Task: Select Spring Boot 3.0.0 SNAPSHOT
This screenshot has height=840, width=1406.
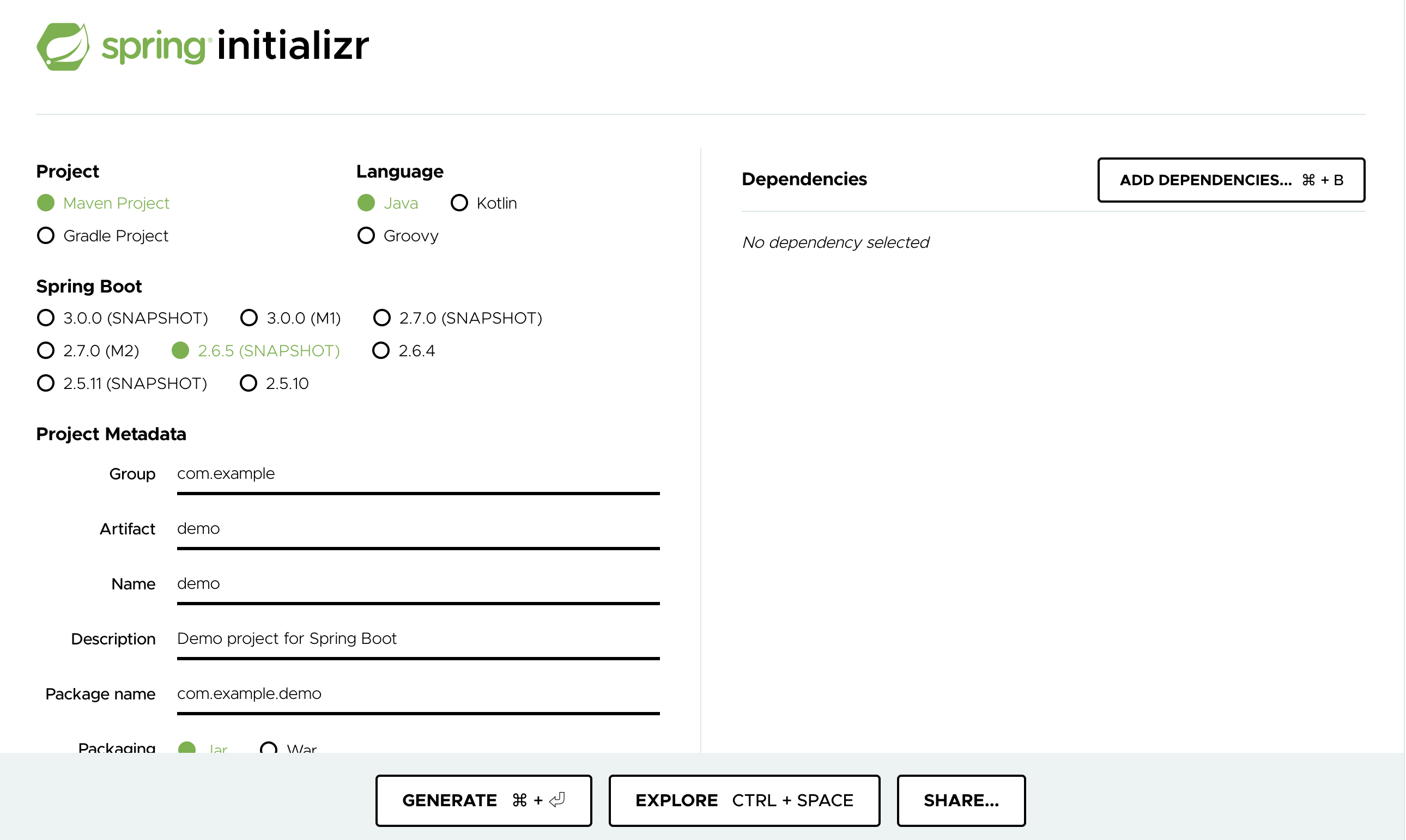Action: (45, 318)
